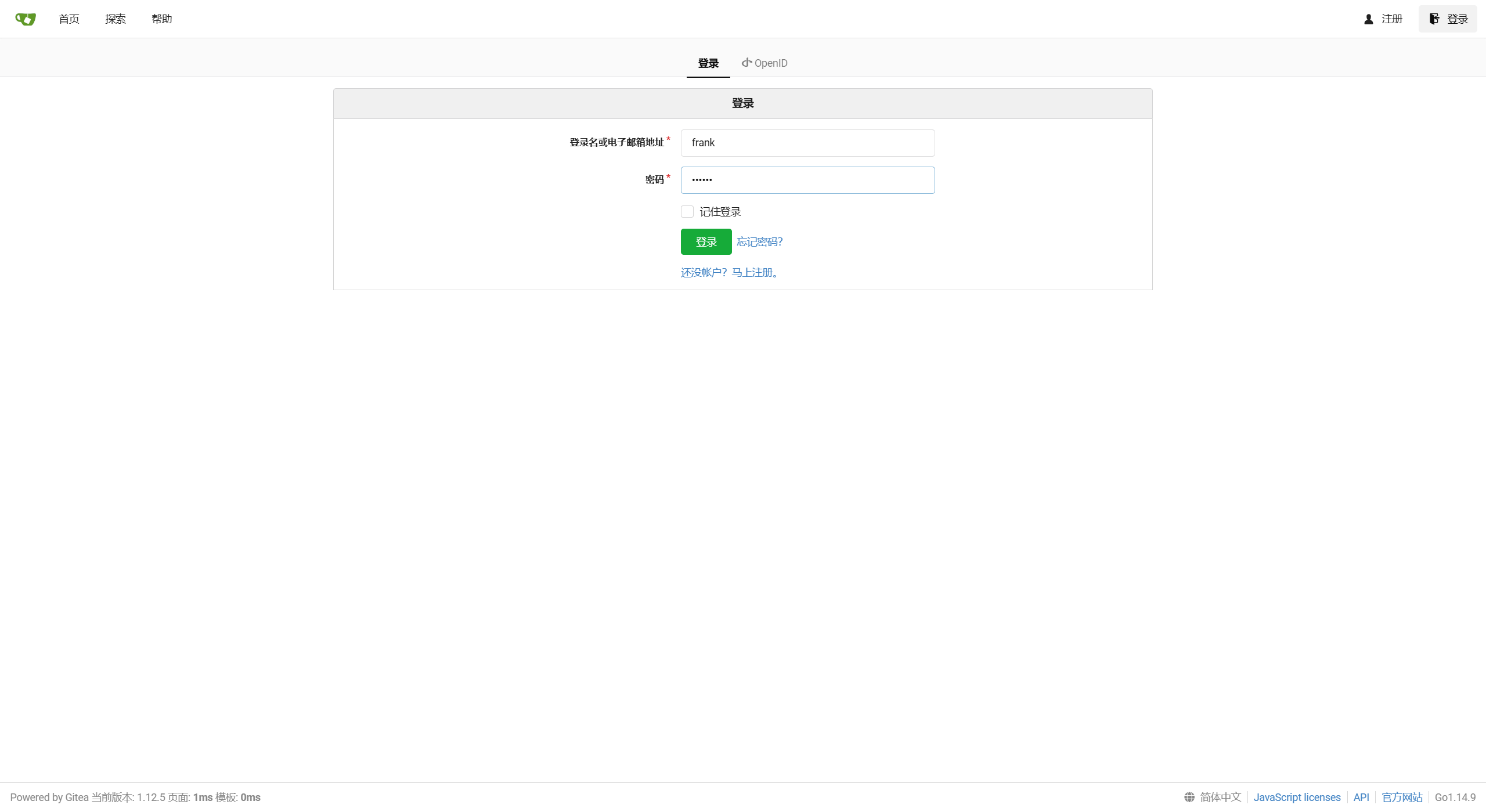Open the 帮助 menu item

pyautogui.click(x=162, y=19)
